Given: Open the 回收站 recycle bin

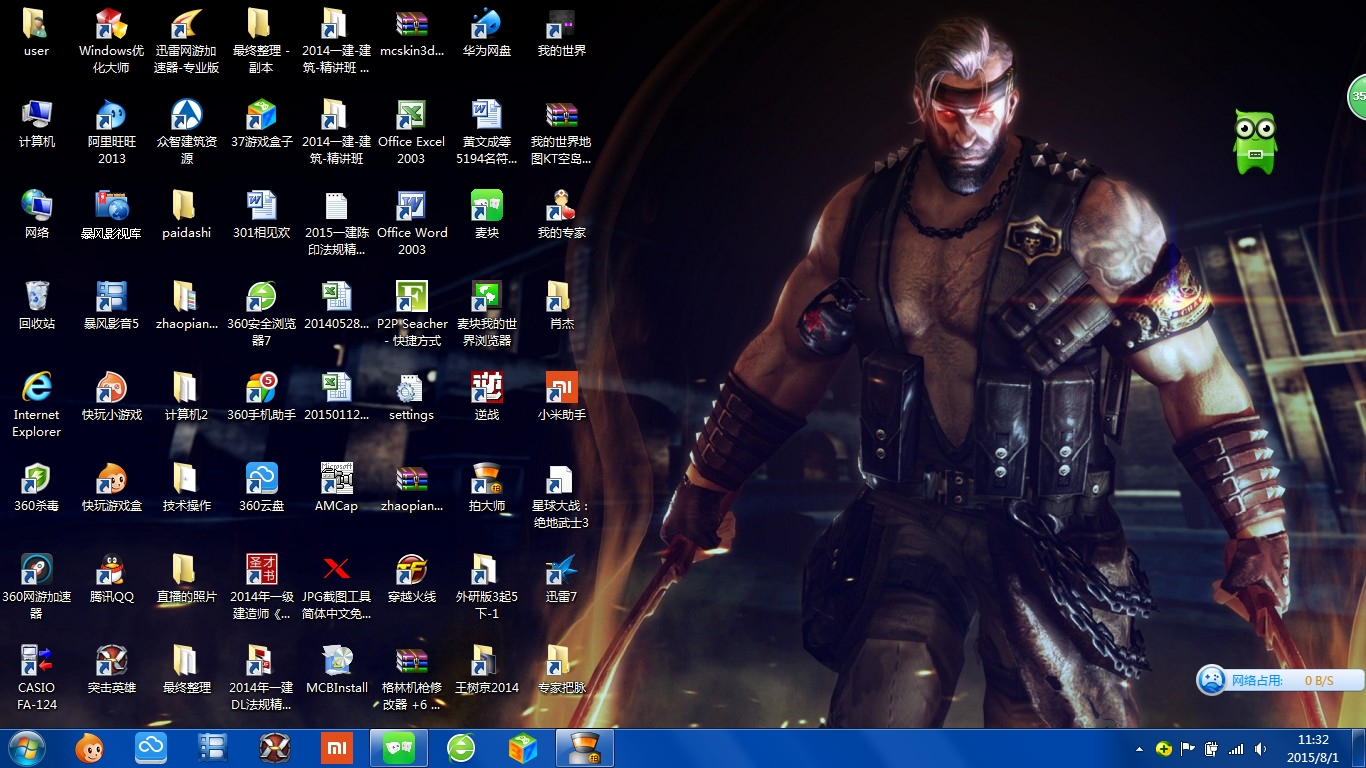Looking at the screenshot, I should coord(36,306).
